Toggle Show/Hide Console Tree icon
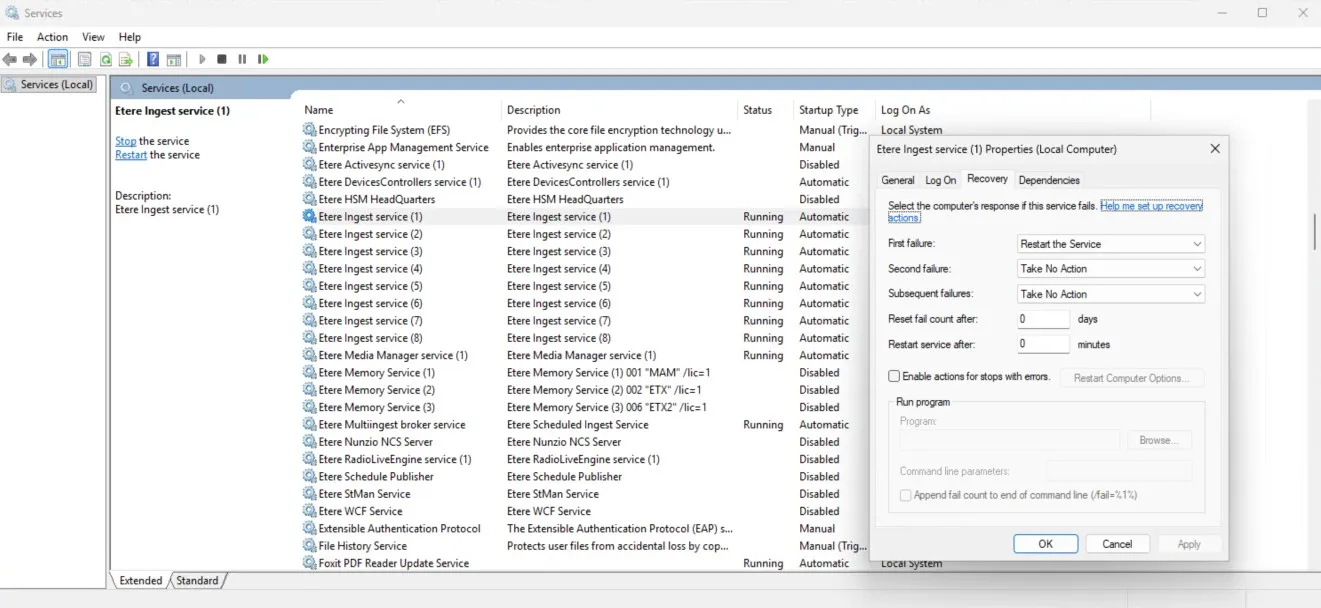The height and width of the screenshot is (608, 1321). 59,60
